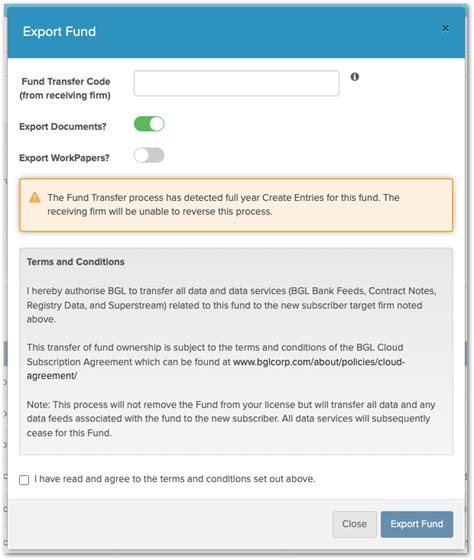Click the Terms and Conditions heading

point(76,262)
